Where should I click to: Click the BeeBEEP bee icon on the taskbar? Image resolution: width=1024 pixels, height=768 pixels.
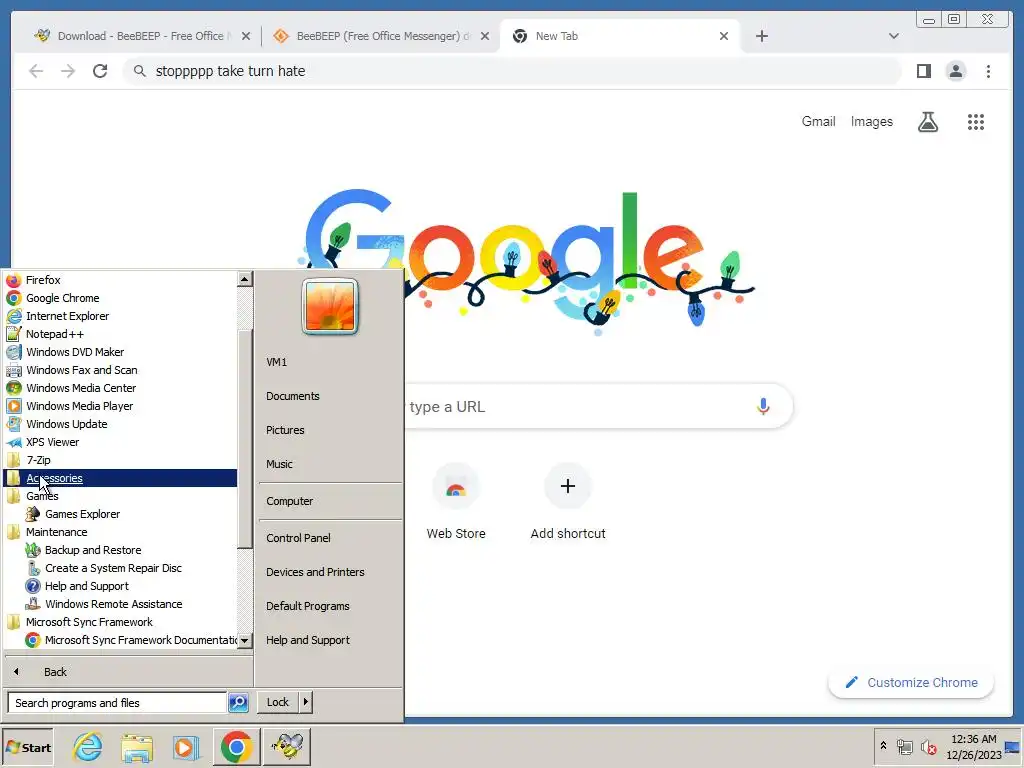tap(287, 746)
